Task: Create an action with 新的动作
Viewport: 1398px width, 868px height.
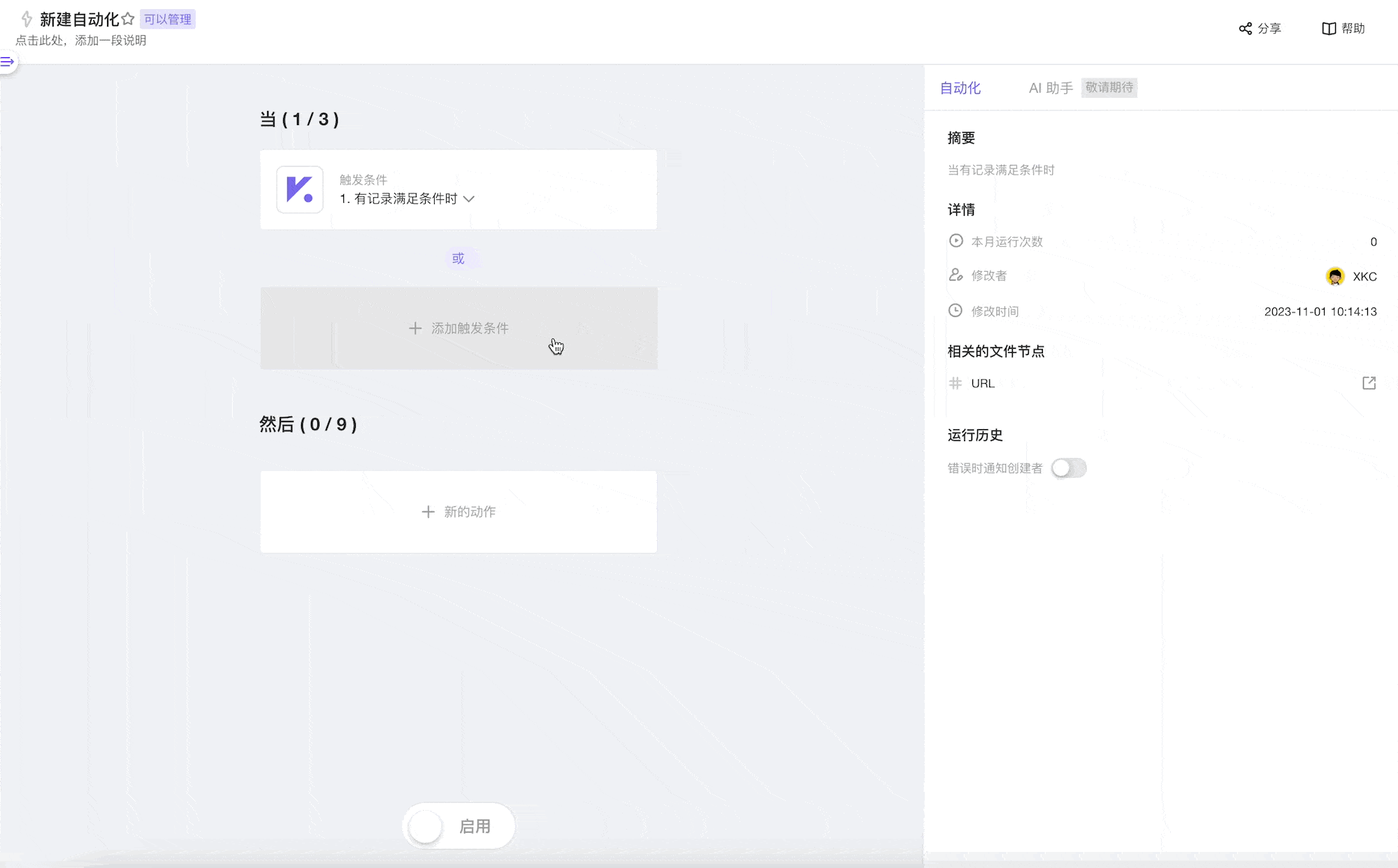Action: (459, 512)
